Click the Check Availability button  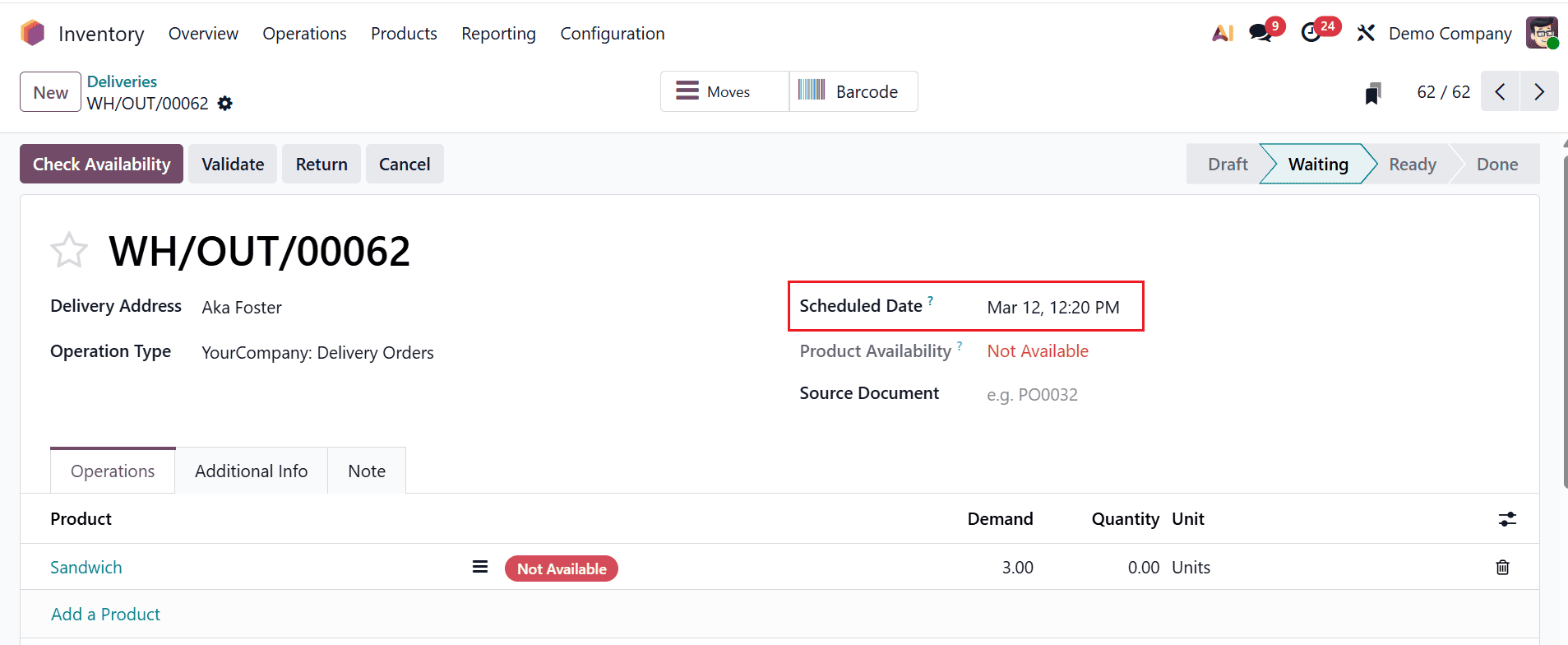pos(101,165)
